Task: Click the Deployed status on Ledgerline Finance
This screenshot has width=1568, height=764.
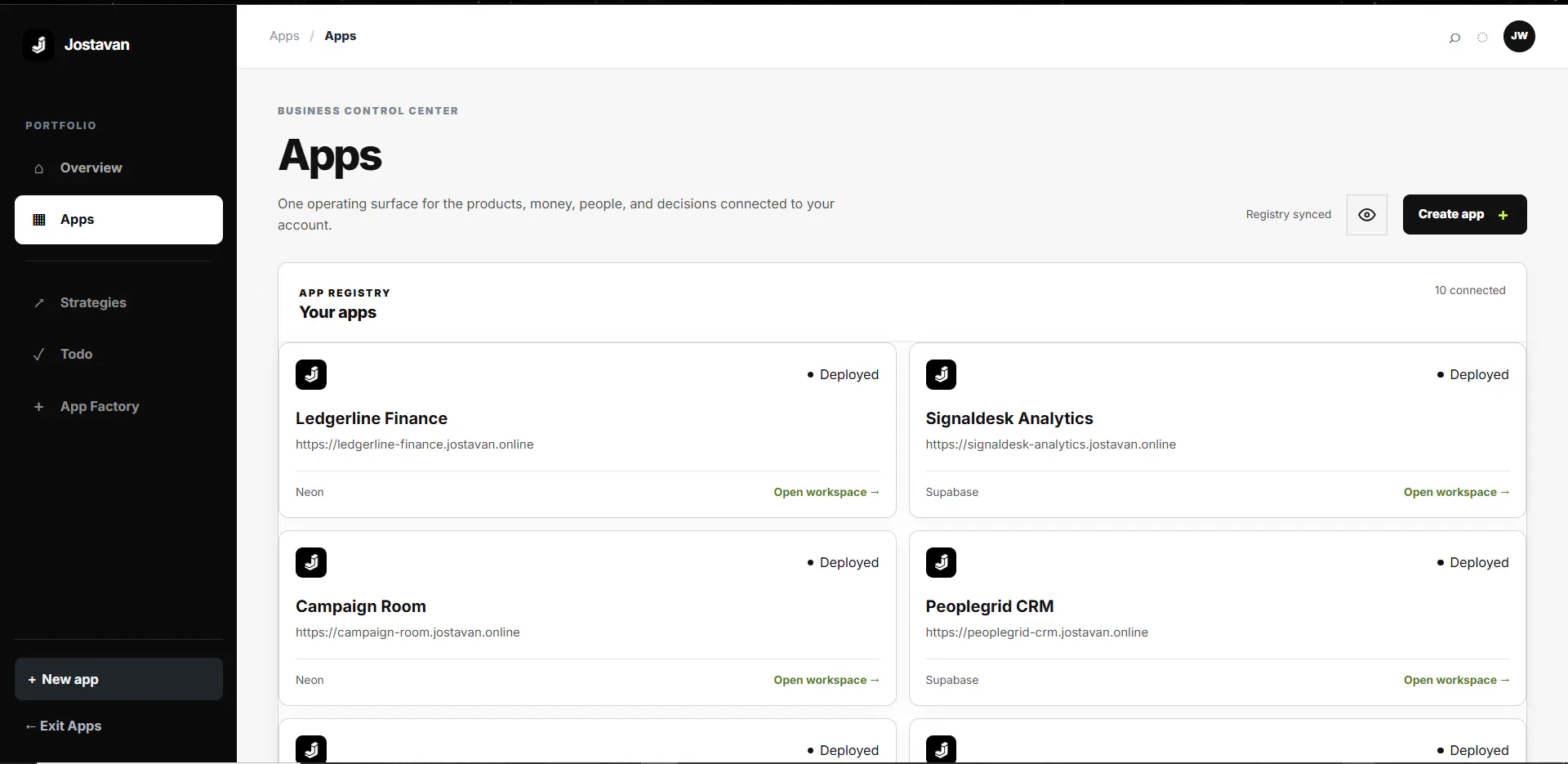Action: point(843,374)
